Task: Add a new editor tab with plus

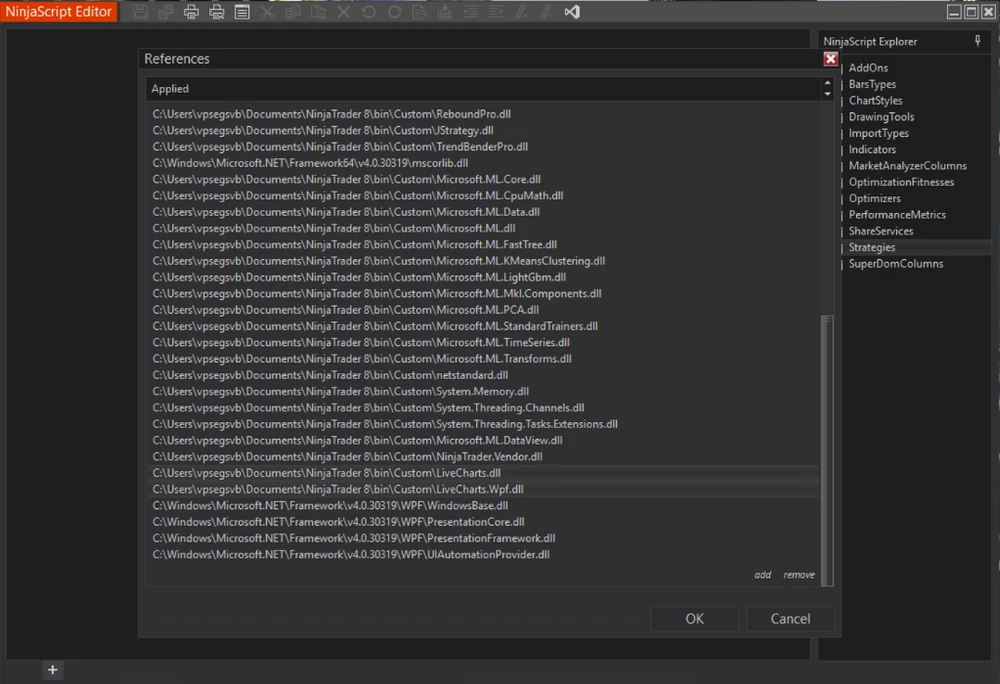Action: pos(52,669)
